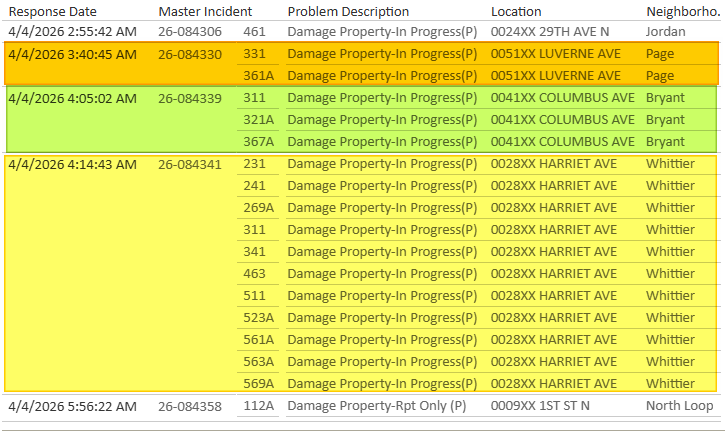Screen dimensions: 725x431
Task: Select Damage Property-Rpt Only (P) description
Action: pyautogui.click(x=376, y=406)
